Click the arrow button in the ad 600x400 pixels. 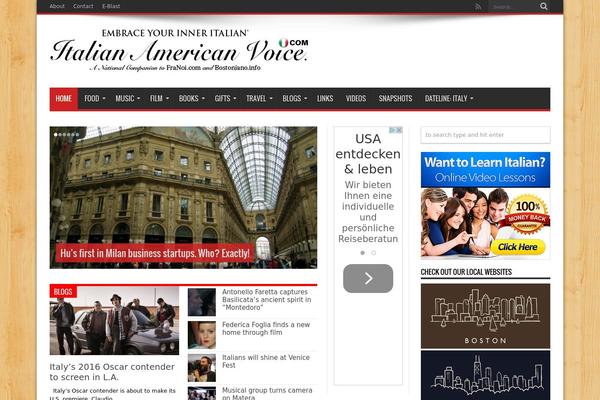point(368,278)
